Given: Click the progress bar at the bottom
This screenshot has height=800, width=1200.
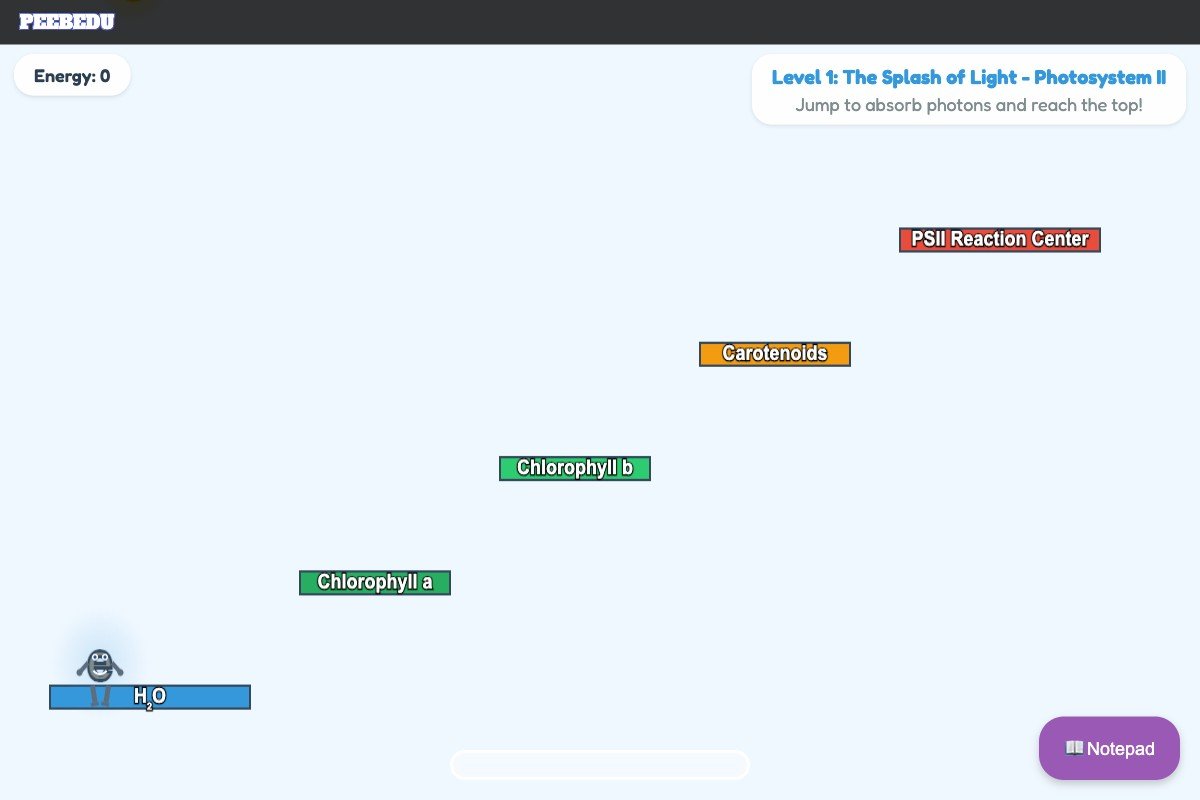Looking at the screenshot, I should [600, 764].
